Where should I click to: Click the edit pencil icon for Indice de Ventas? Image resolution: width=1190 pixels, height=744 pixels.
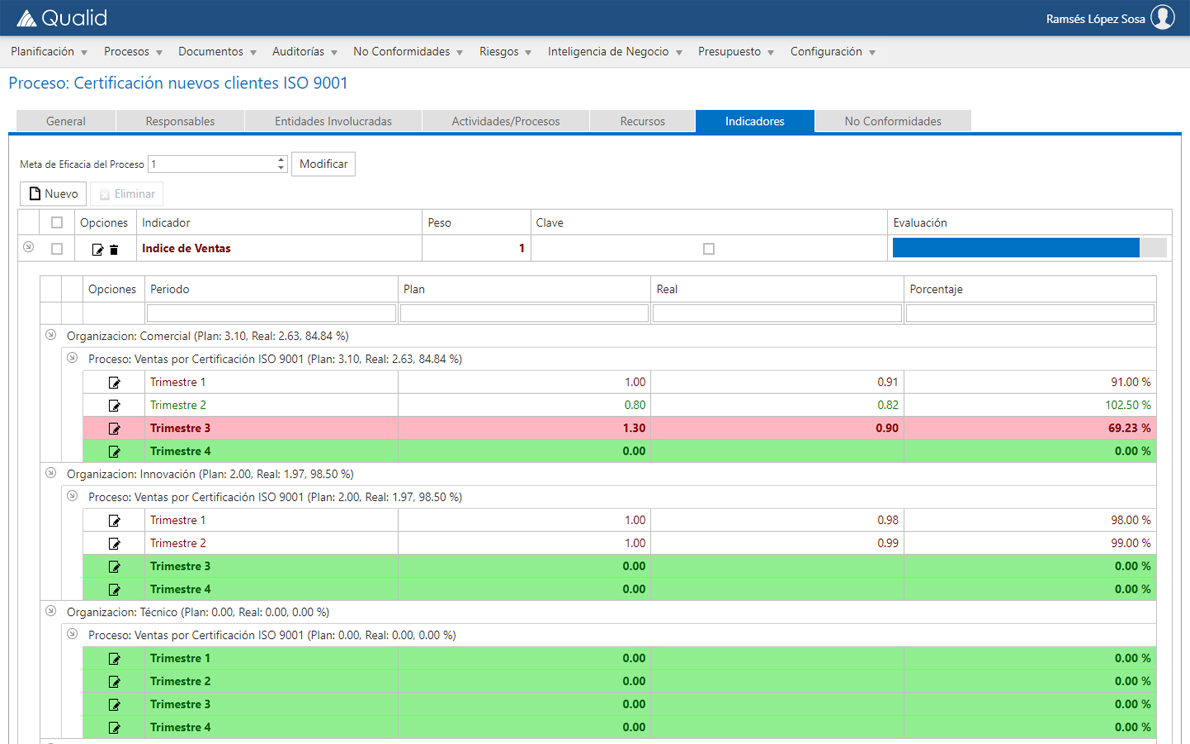pyautogui.click(x=97, y=249)
